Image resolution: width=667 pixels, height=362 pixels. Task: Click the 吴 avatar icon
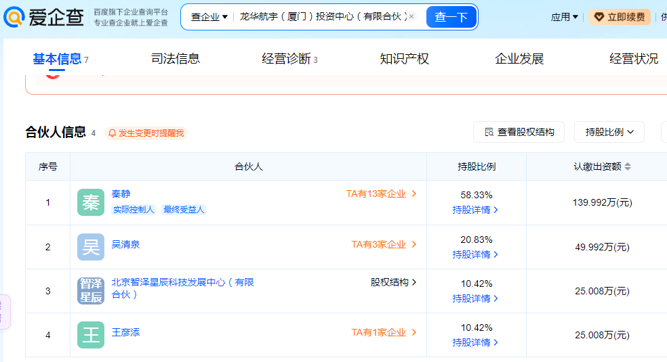point(91,247)
